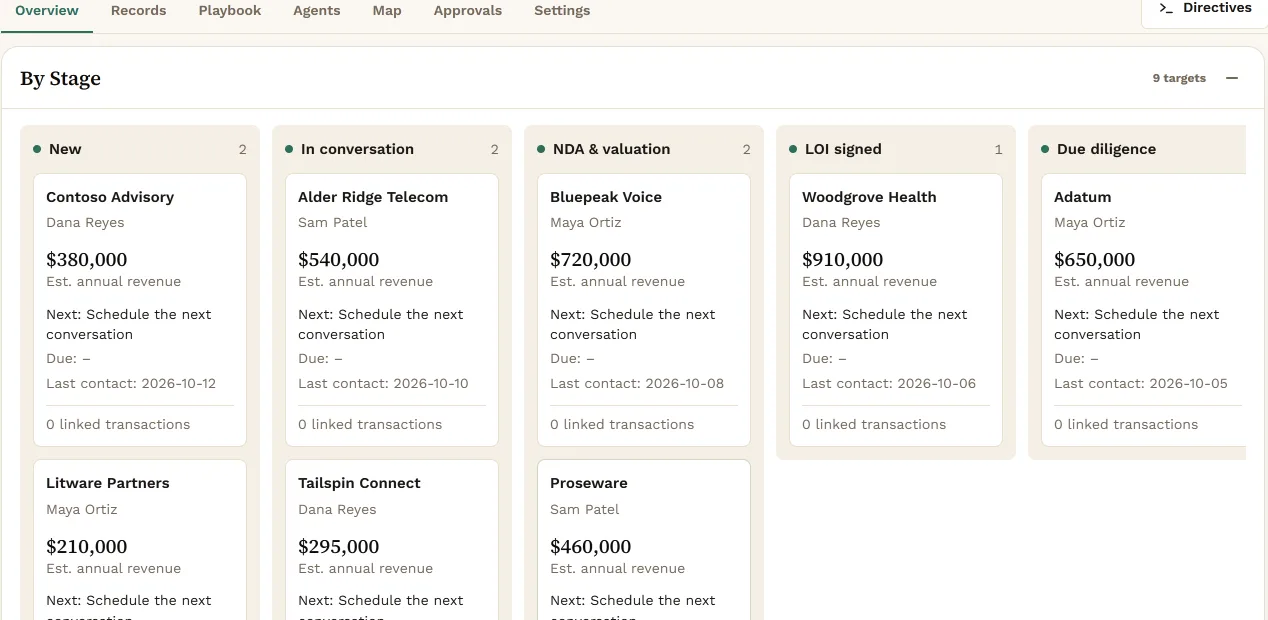Click the LOI signed stage header
Image resolution: width=1268 pixels, height=620 pixels.
[896, 149]
